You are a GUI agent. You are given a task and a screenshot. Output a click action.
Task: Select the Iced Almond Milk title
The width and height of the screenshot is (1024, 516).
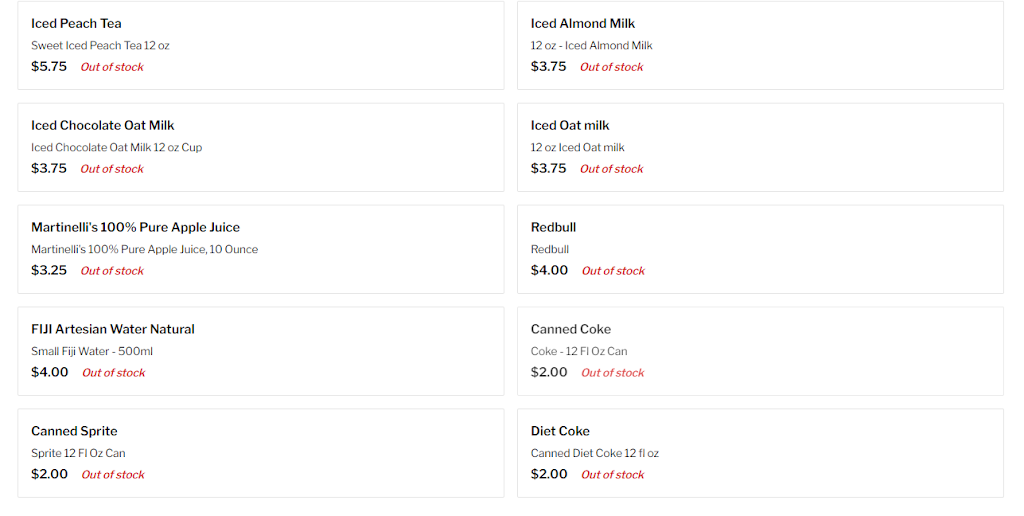click(x=582, y=24)
